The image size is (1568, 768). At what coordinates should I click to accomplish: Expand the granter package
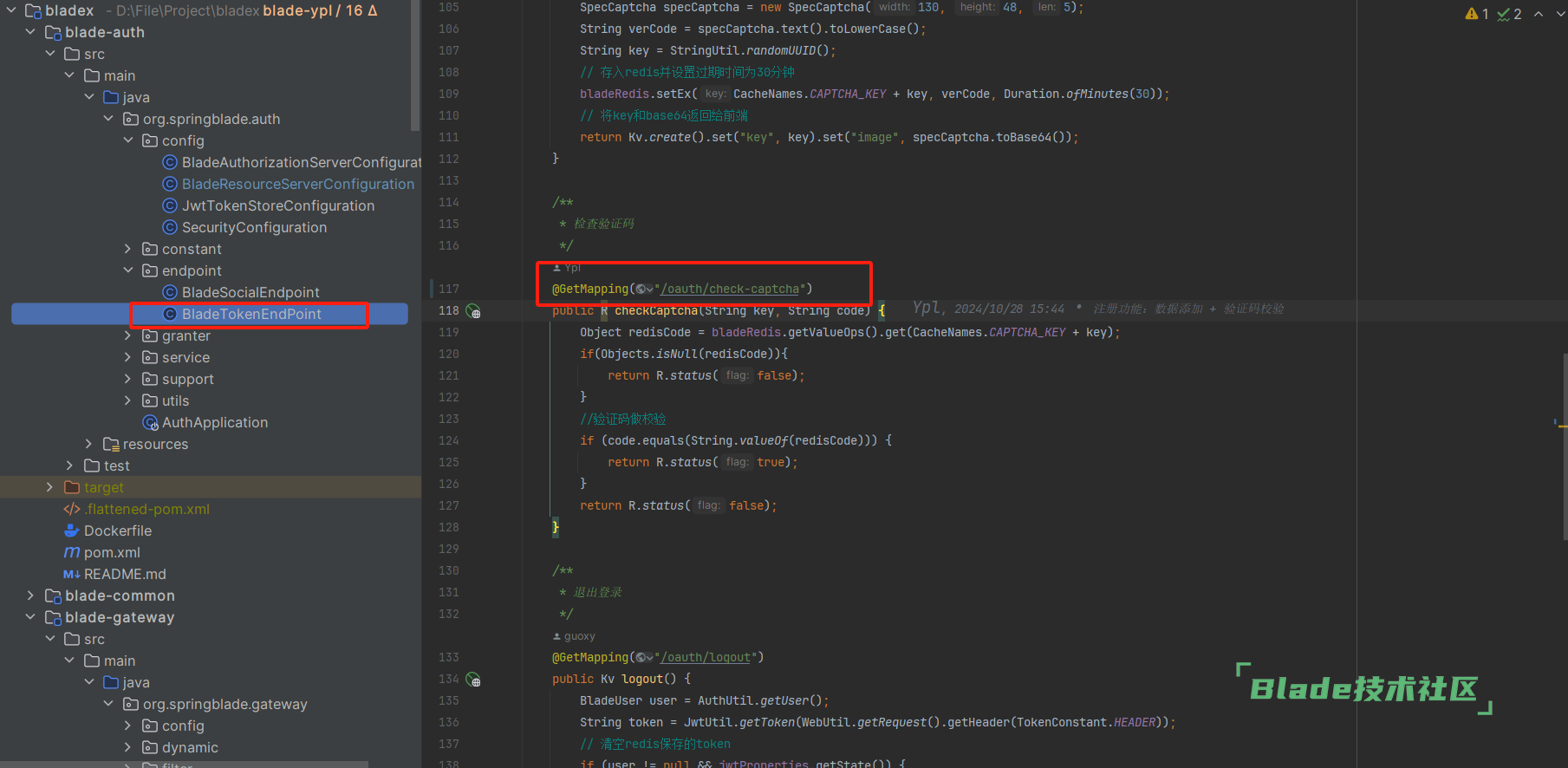point(128,335)
